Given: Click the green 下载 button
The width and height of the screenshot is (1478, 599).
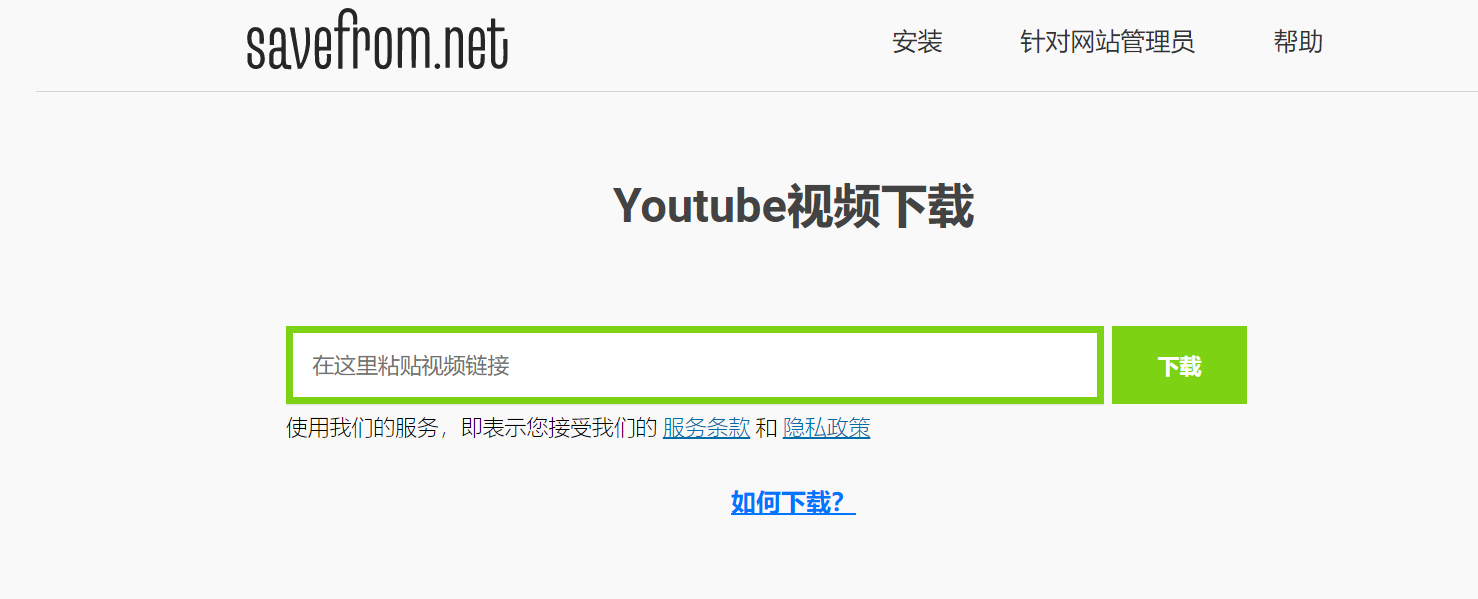Looking at the screenshot, I should pos(1179,365).
